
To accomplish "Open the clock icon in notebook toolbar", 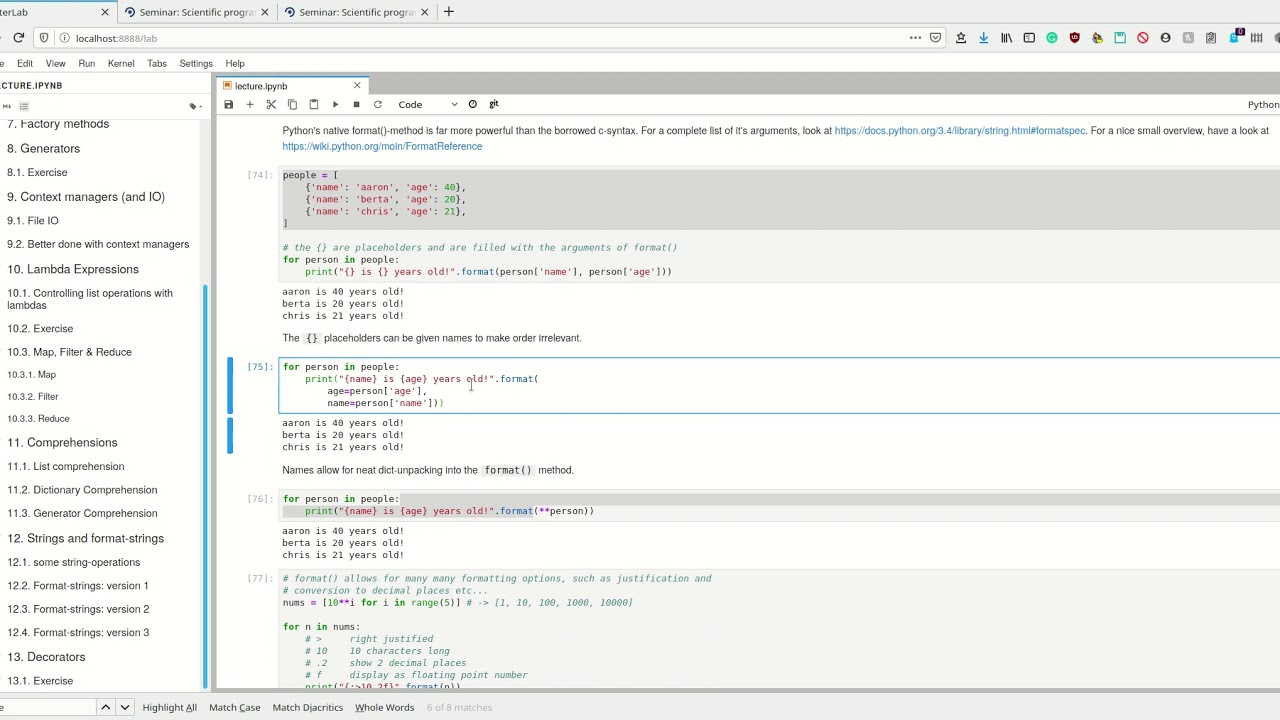I will tap(473, 104).
